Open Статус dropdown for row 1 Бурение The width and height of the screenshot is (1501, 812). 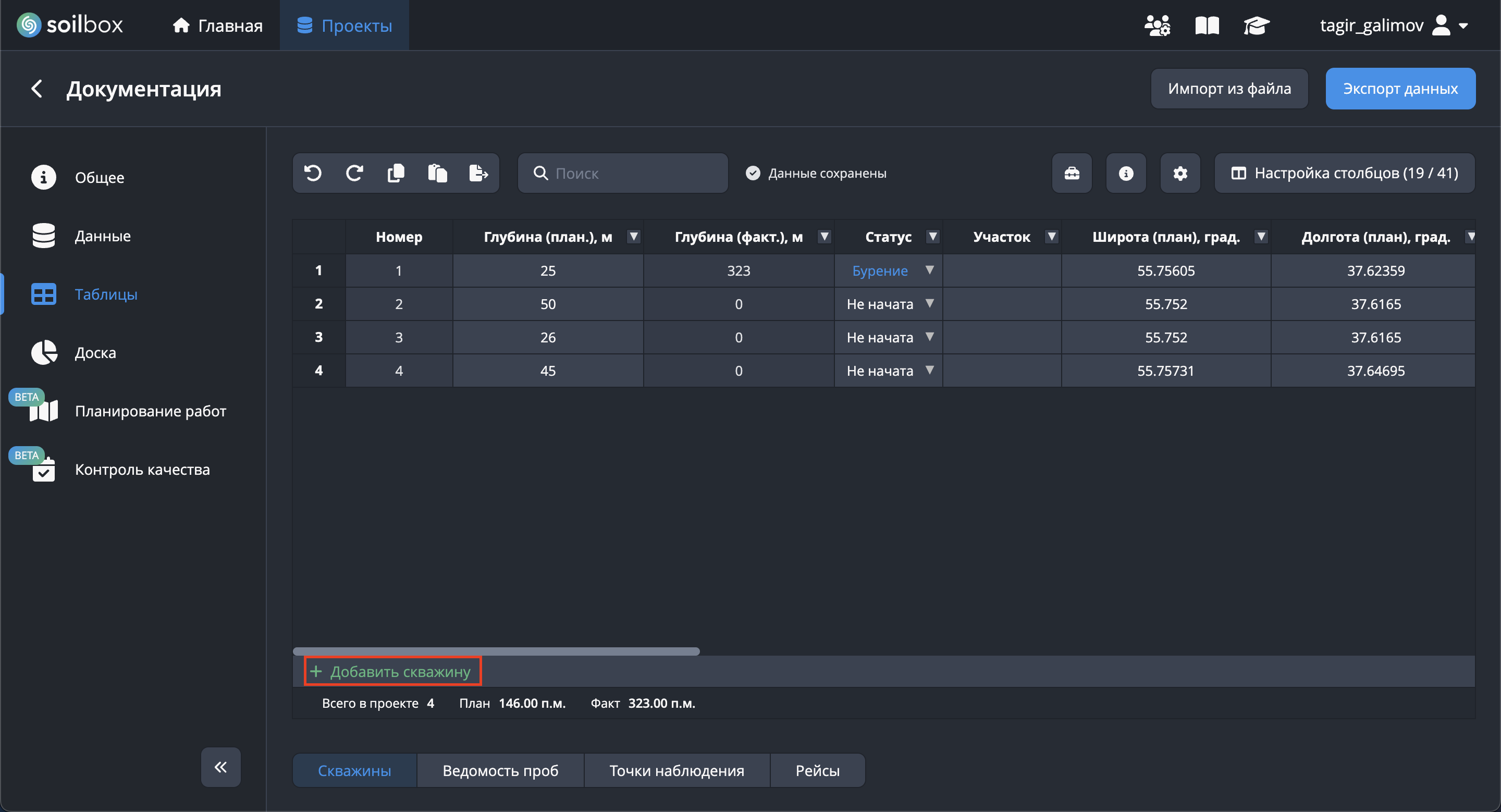[929, 270]
